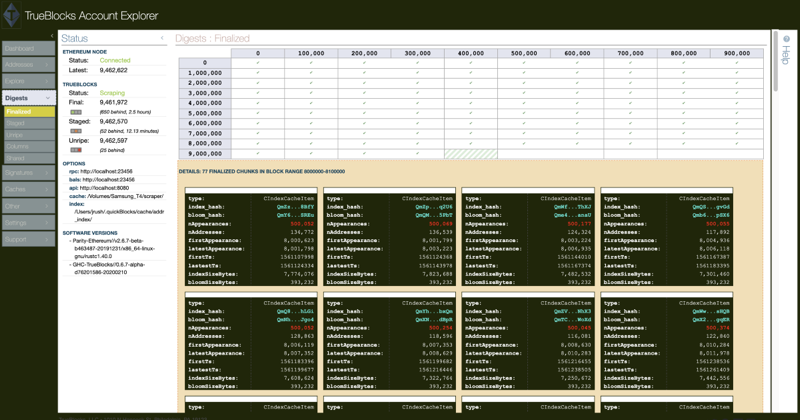Screen dimensions: 800x420
Task: Click index_hash link in card with 128,863 addresses
Action: (x=295, y=311)
